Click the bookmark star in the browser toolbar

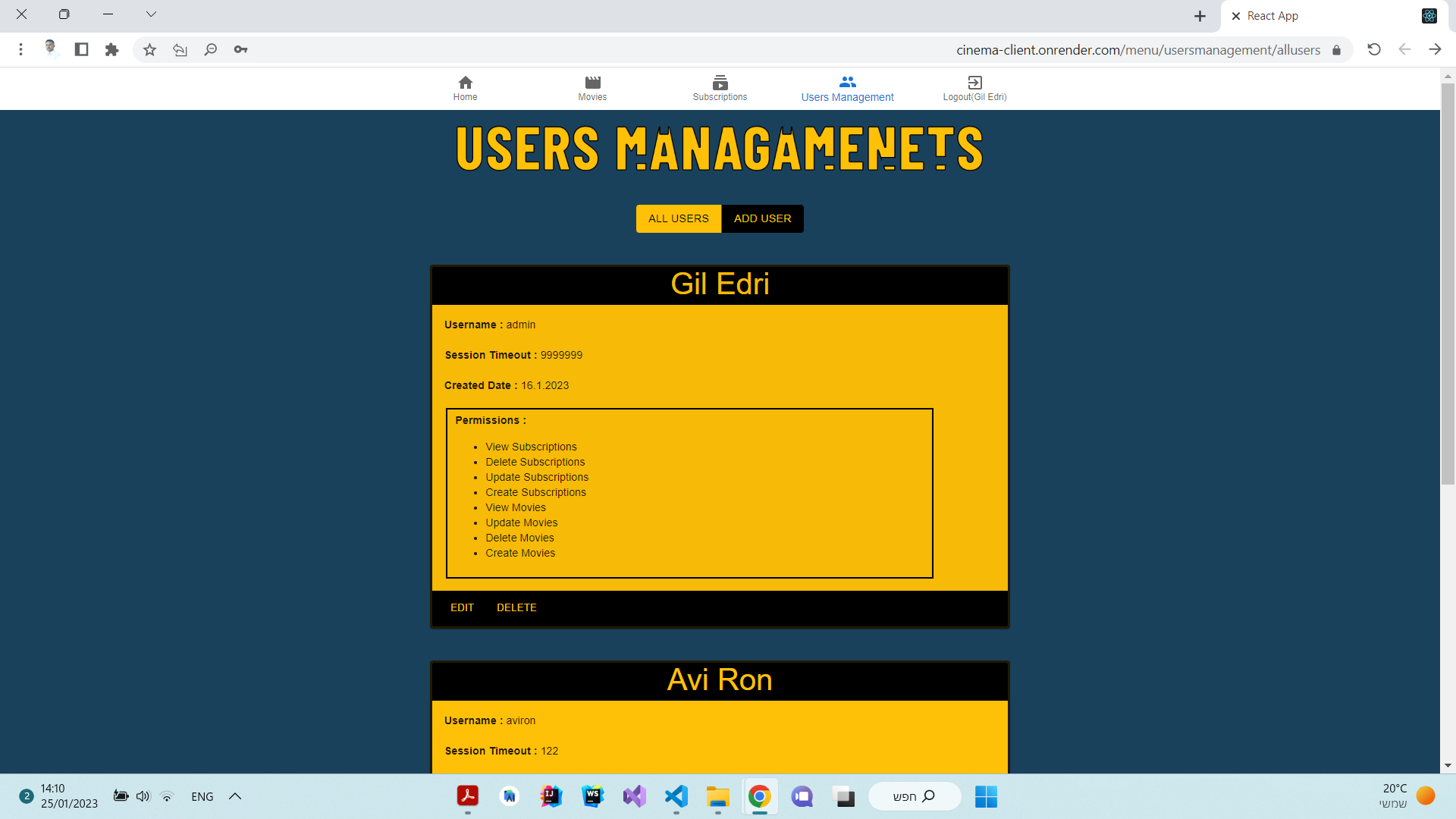tap(149, 49)
